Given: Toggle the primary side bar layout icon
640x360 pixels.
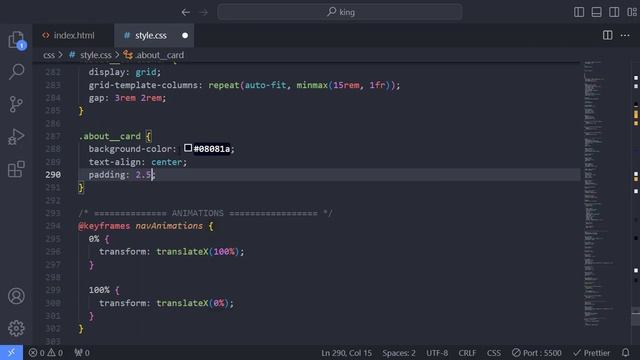Looking at the screenshot, I should (579, 12).
